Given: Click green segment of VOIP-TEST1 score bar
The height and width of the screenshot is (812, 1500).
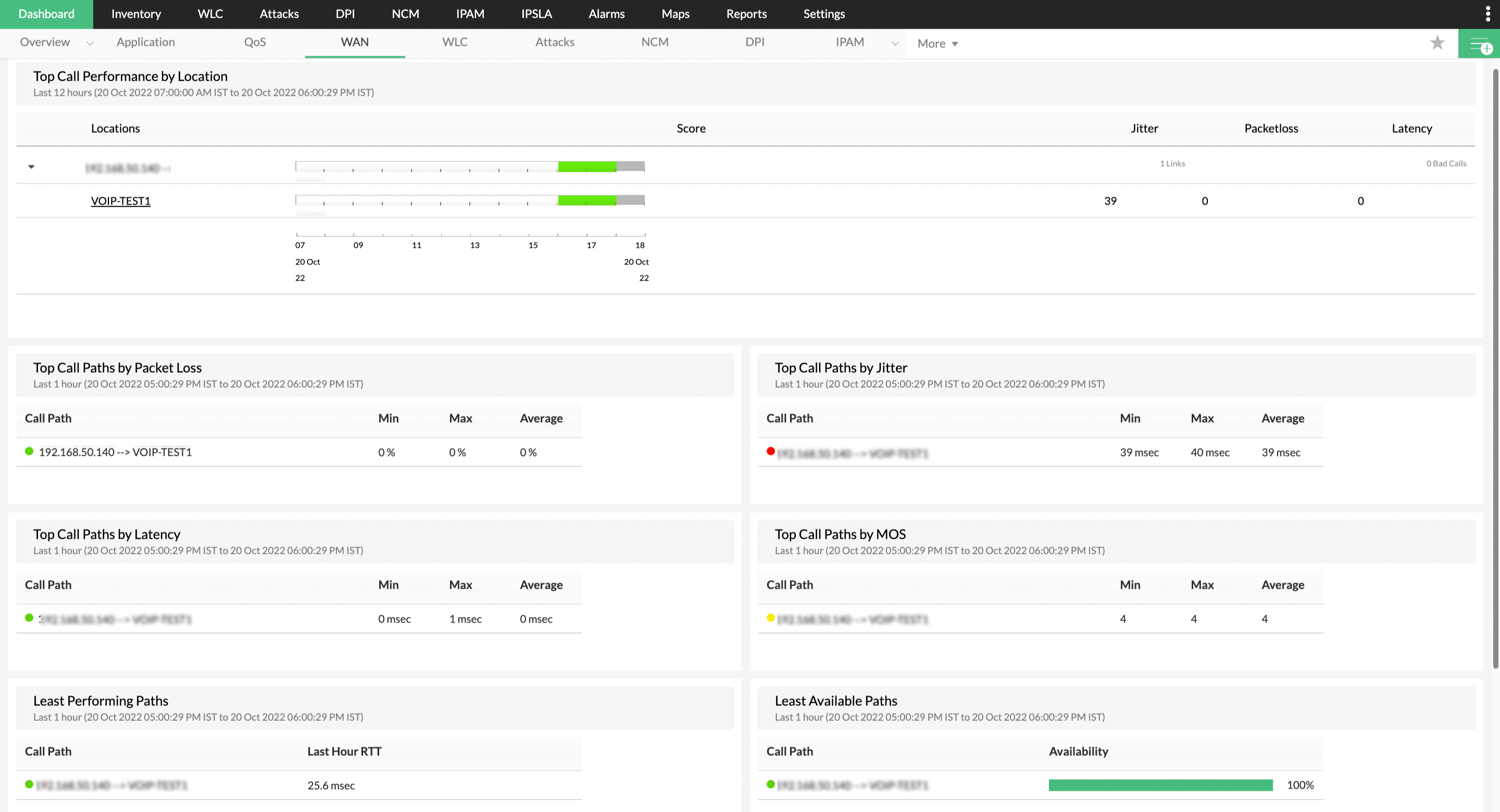Looking at the screenshot, I should tap(586, 200).
